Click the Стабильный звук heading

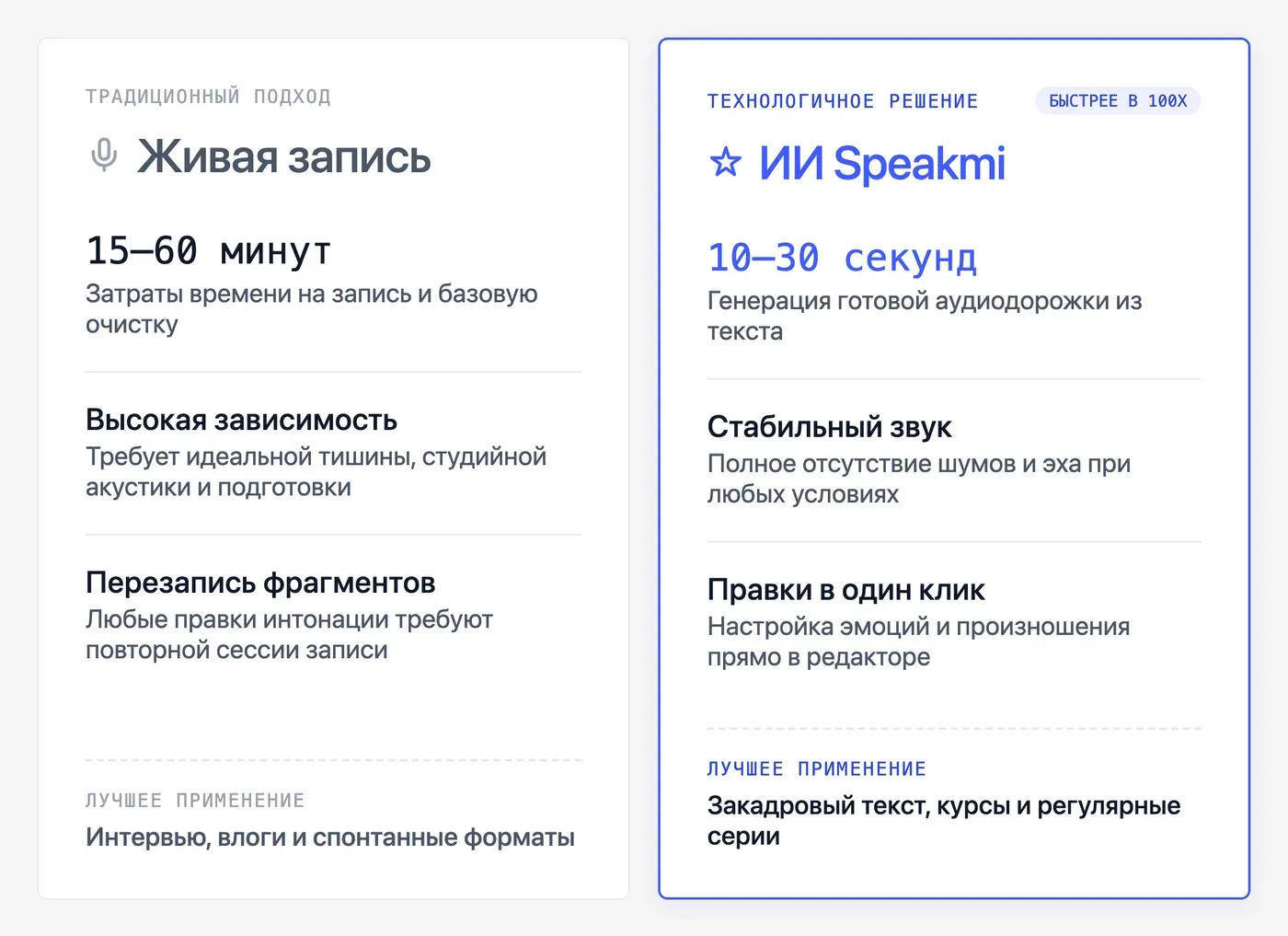pos(830,427)
